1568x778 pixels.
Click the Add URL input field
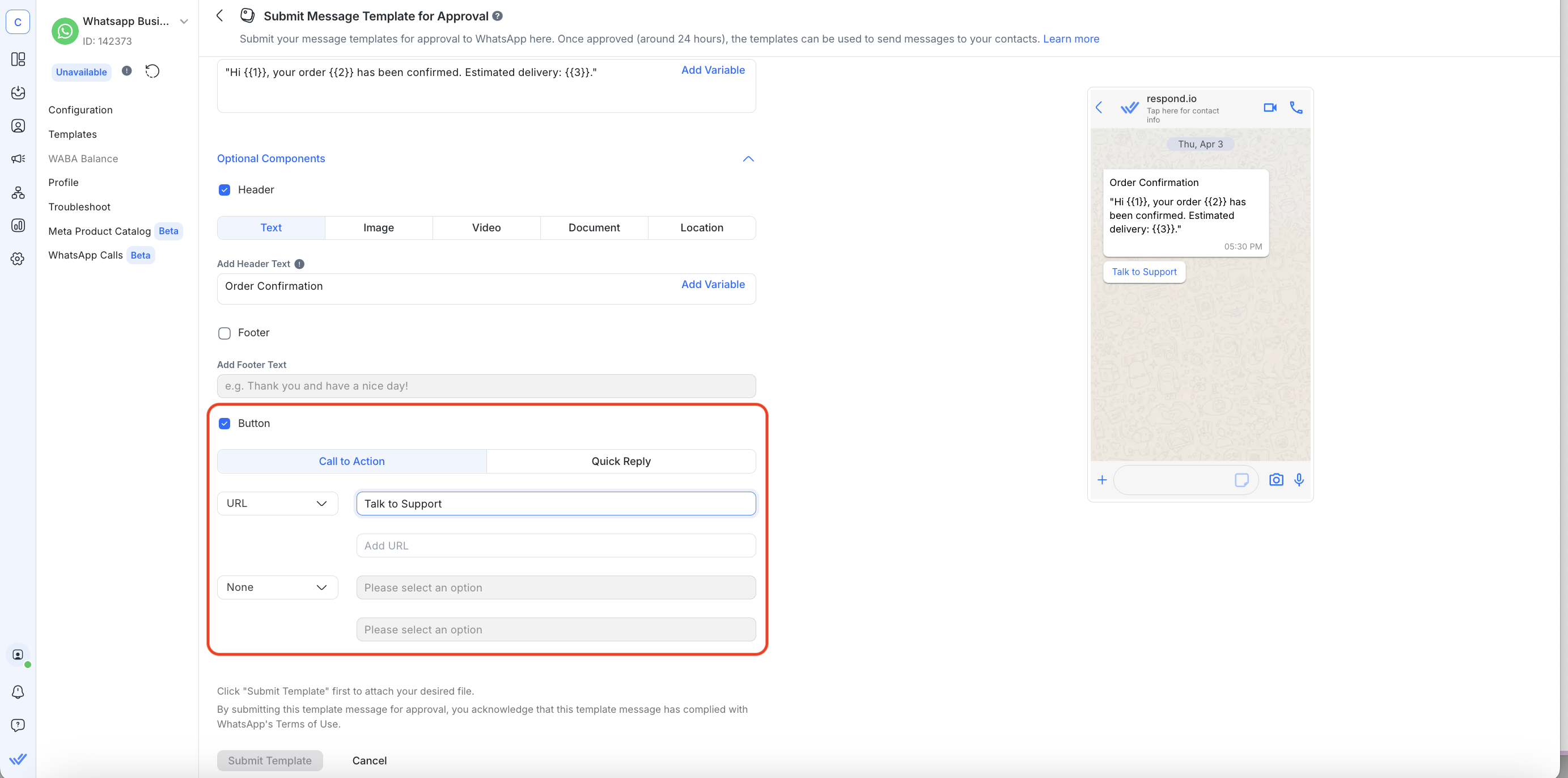(x=555, y=546)
